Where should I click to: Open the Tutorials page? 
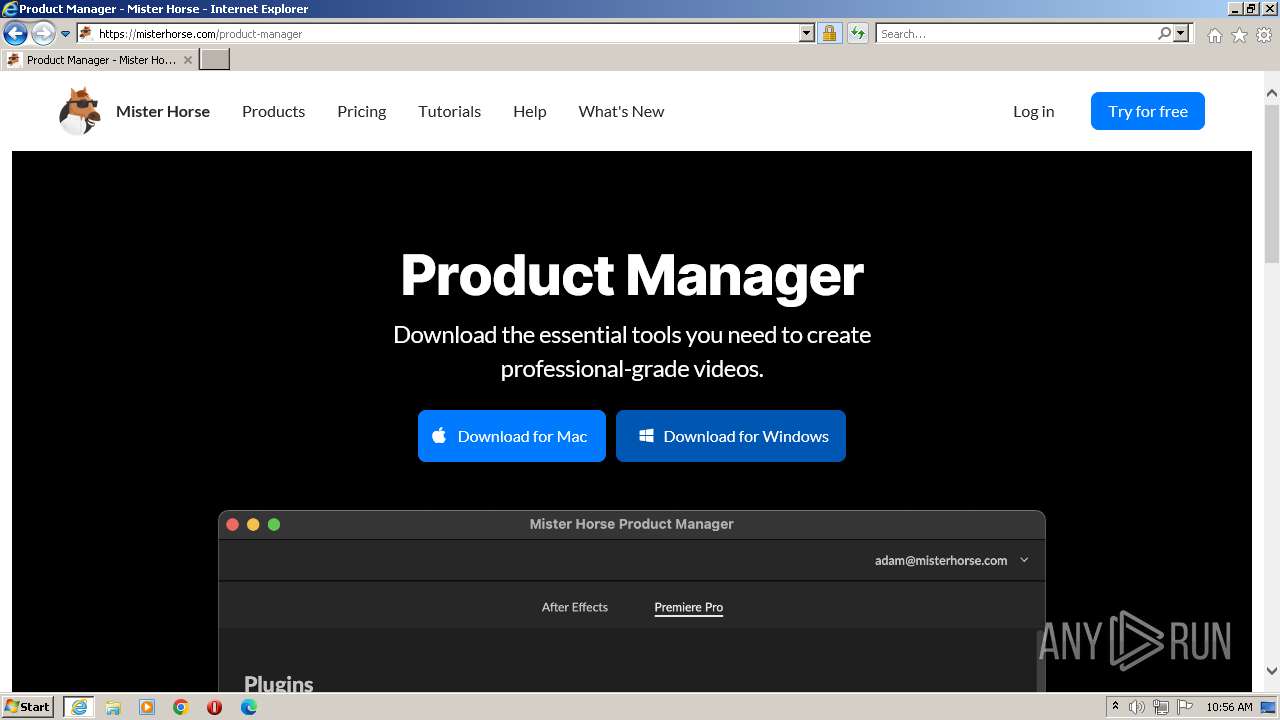click(x=449, y=111)
